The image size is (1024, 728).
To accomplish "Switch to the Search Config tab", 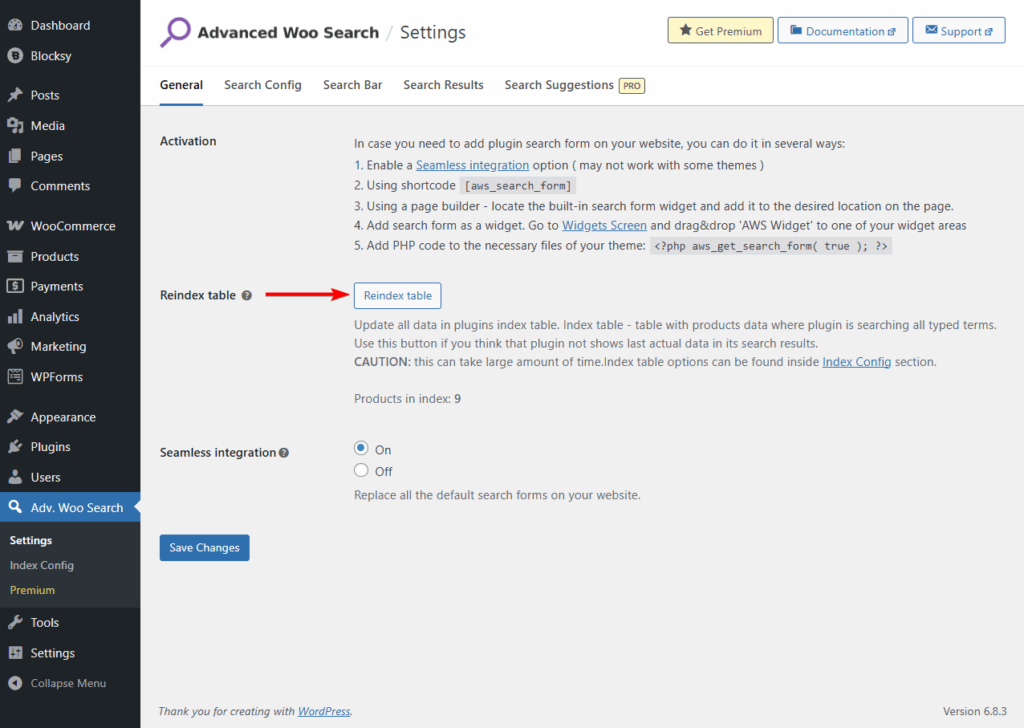I will (262, 85).
